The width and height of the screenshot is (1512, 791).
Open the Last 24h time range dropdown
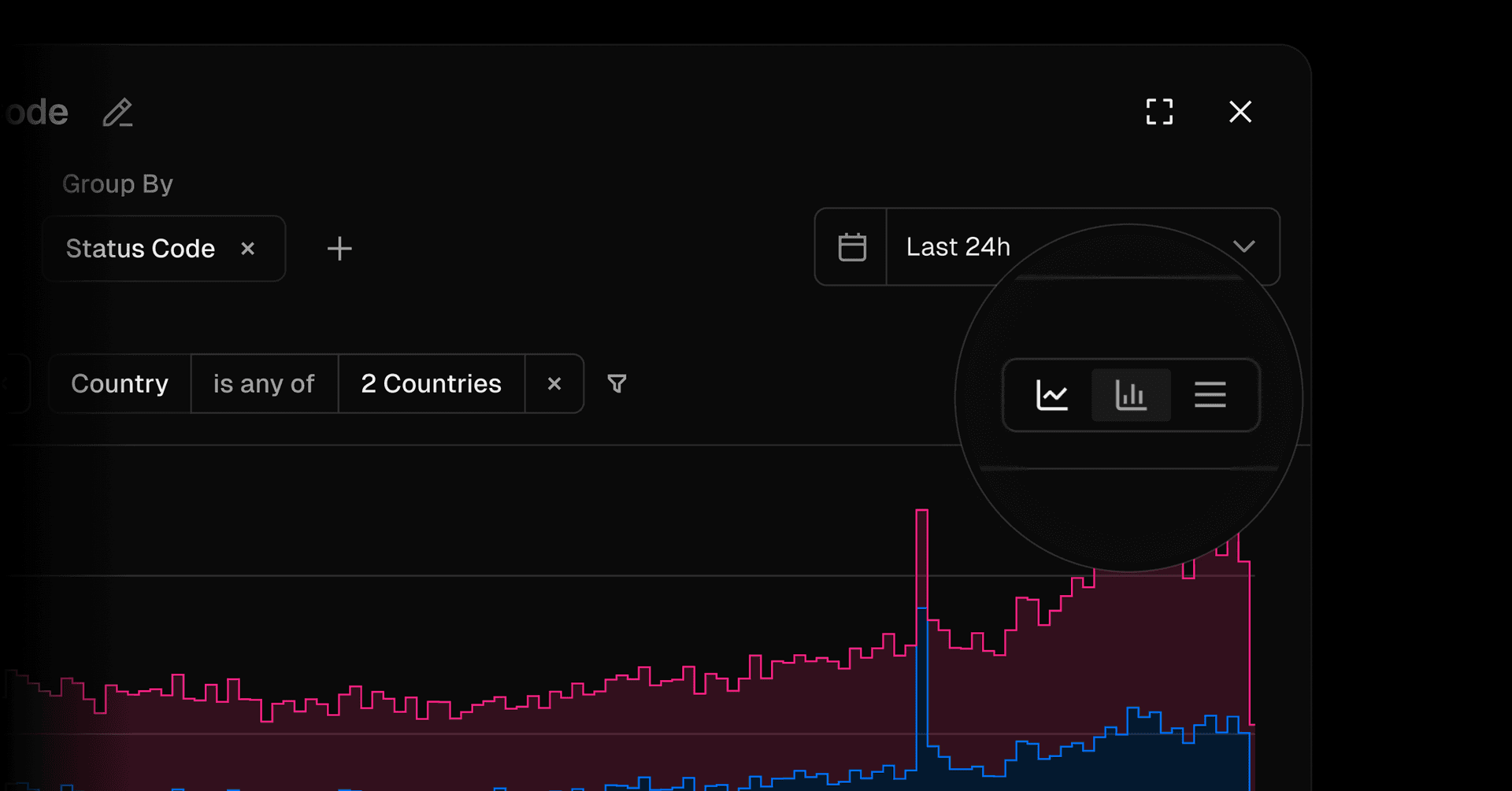tap(958, 247)
